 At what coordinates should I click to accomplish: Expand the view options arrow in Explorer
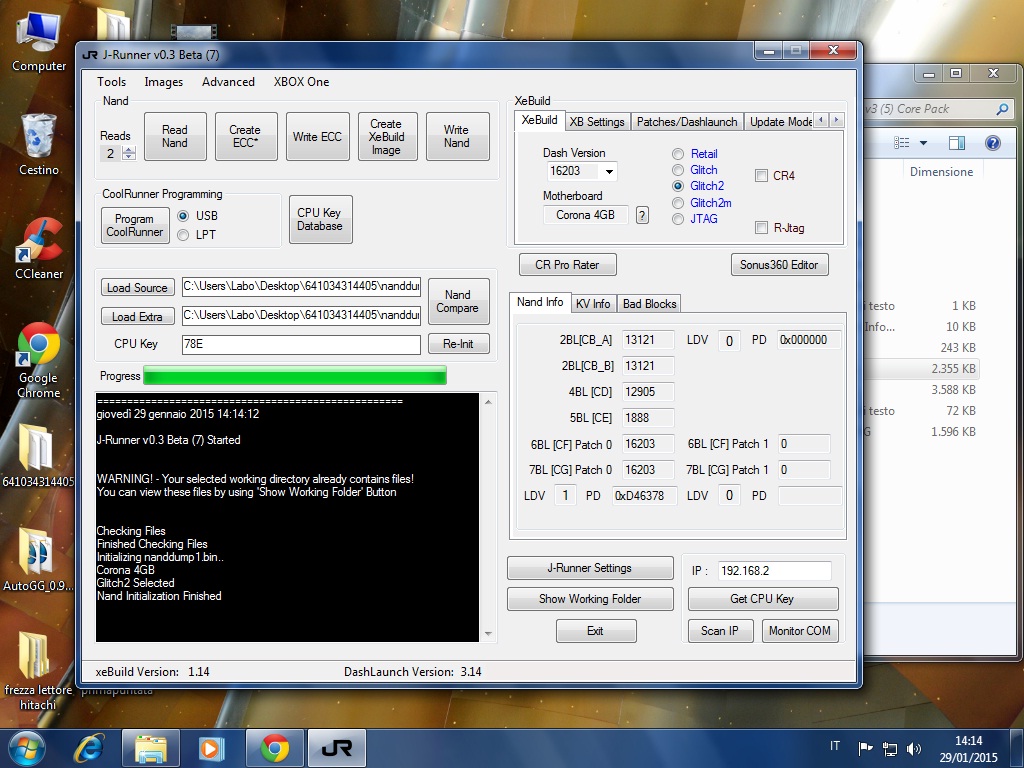(923, 142)
